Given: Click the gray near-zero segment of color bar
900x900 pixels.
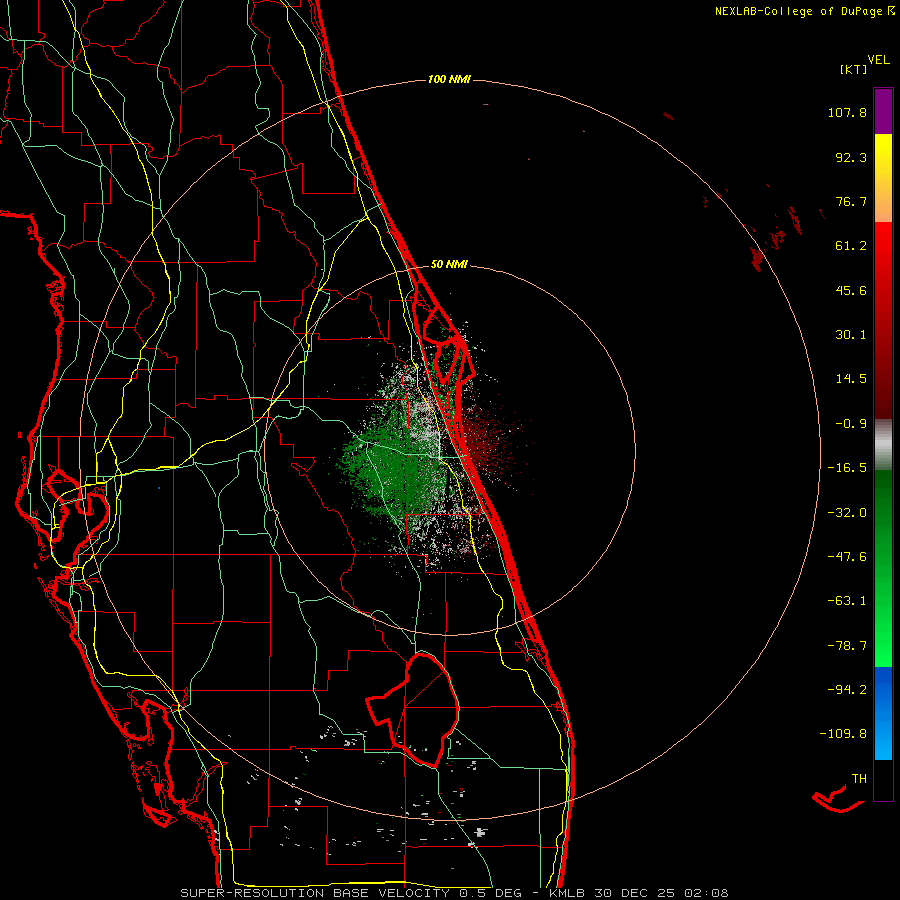Looking at the screenshot, I should pyautogui.click(x=883, y=445).
